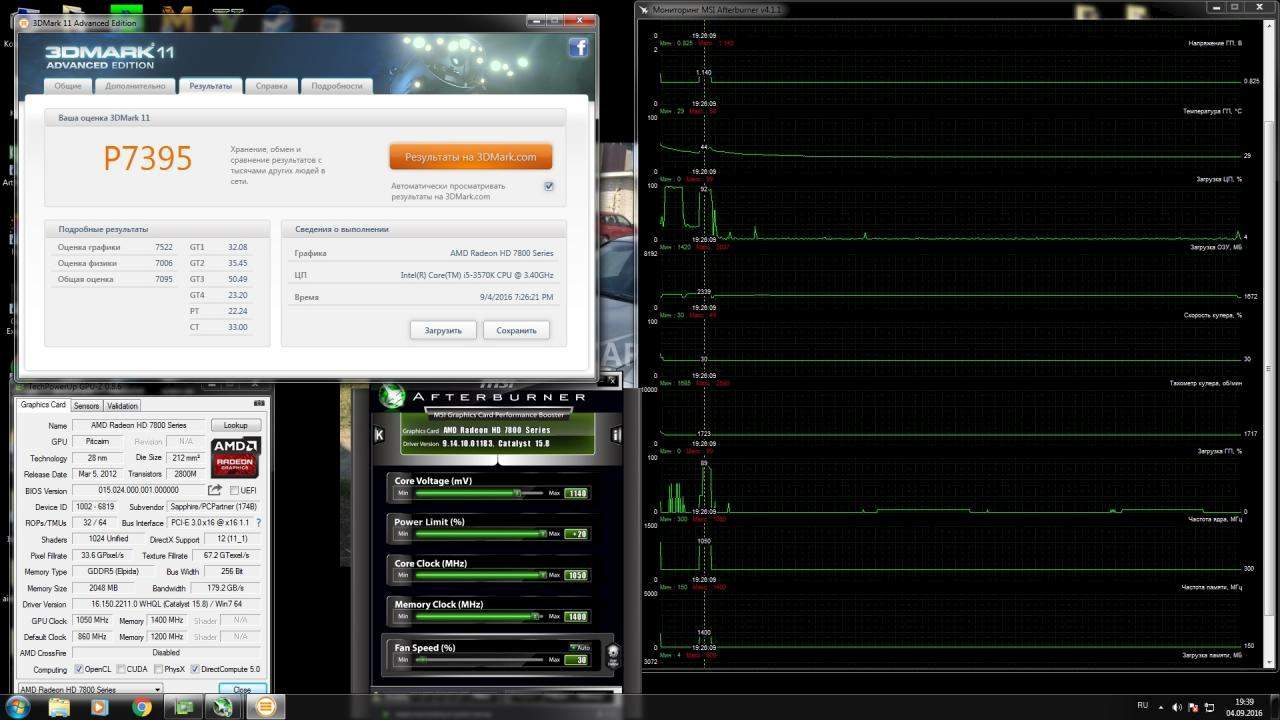
Task: Switch to the Дополнительно tab
Action: [x=135, y=86]
